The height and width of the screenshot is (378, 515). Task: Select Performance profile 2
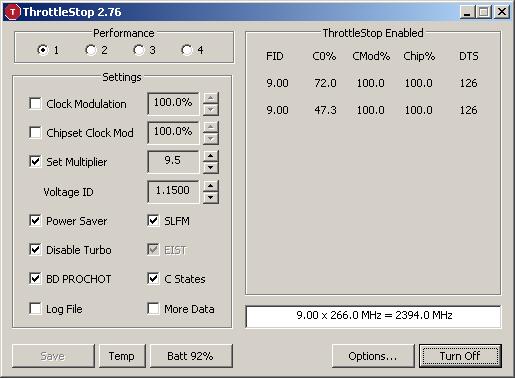coord(91,50)
